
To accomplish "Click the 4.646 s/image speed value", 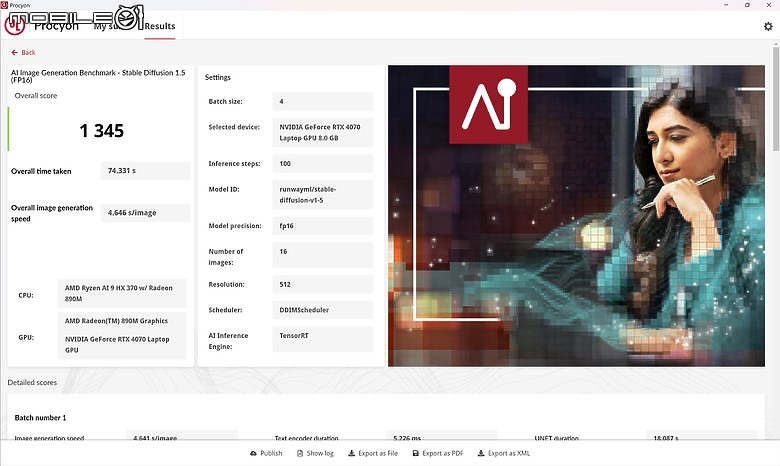I will (145, 212).
